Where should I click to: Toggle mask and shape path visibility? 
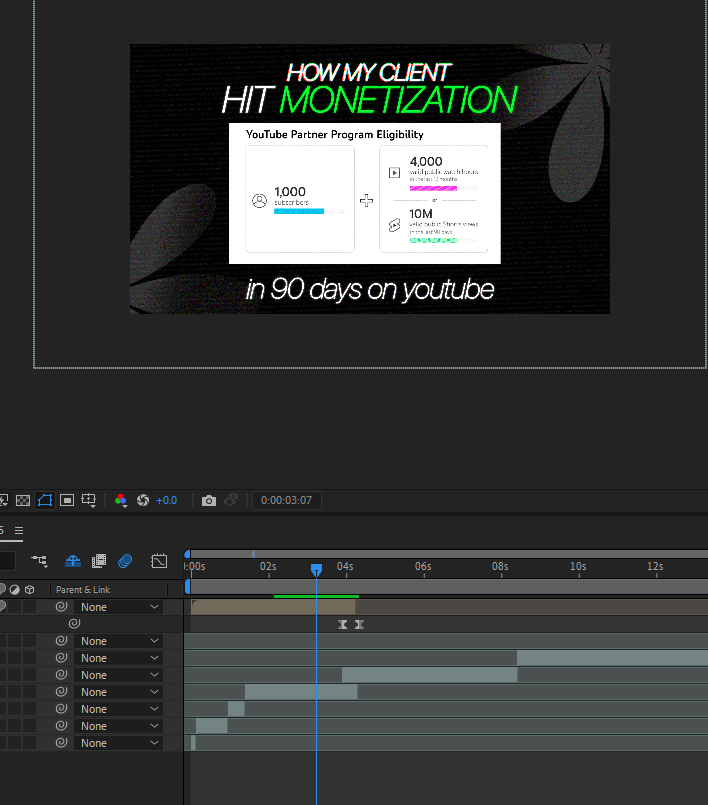click(x=45, y=501)
